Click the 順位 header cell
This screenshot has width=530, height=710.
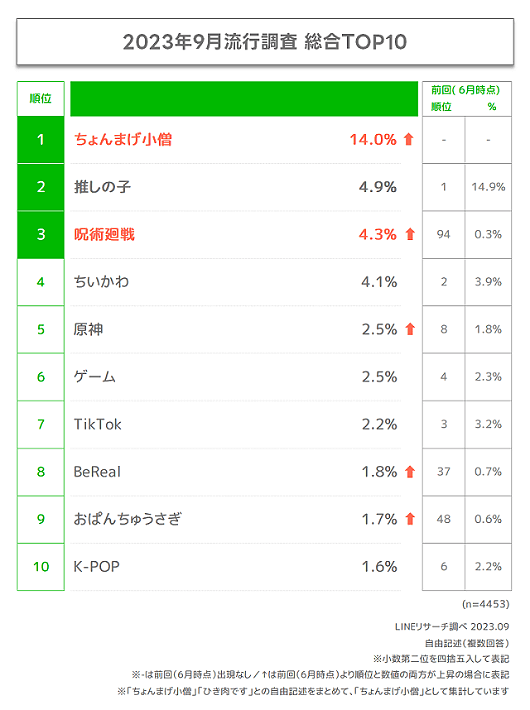tap(41, 99)
